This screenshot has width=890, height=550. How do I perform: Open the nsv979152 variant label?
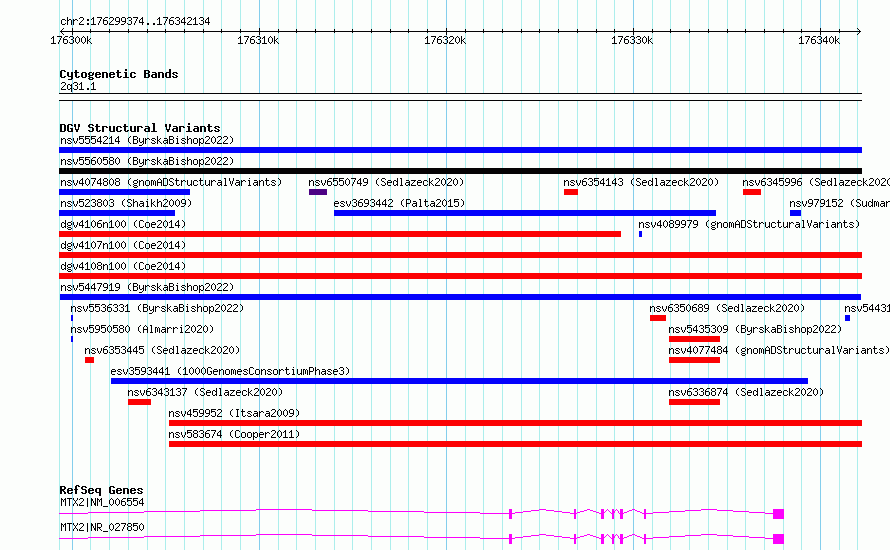839,203
